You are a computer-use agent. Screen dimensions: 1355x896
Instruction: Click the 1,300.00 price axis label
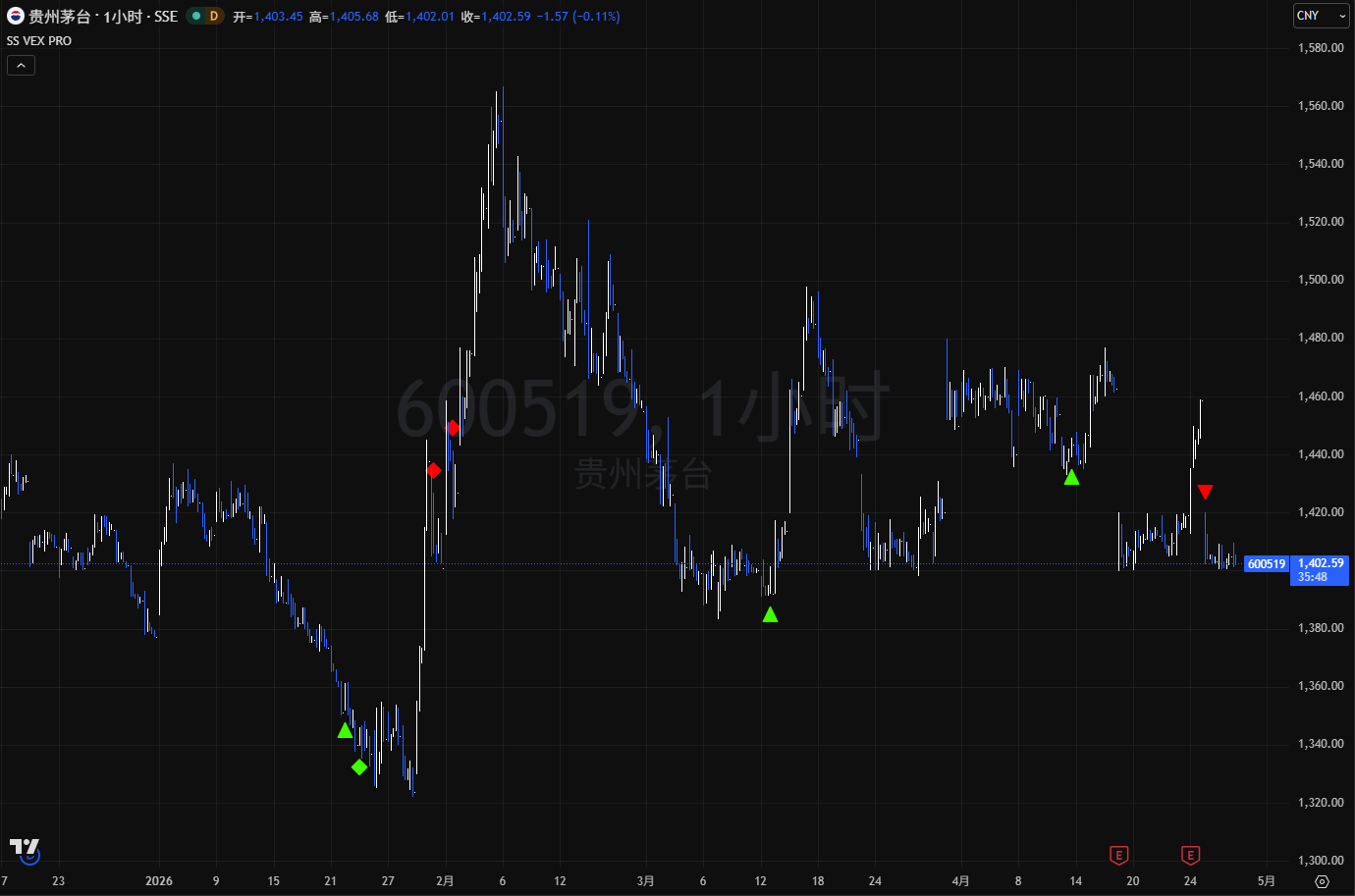pos(1321,861)
